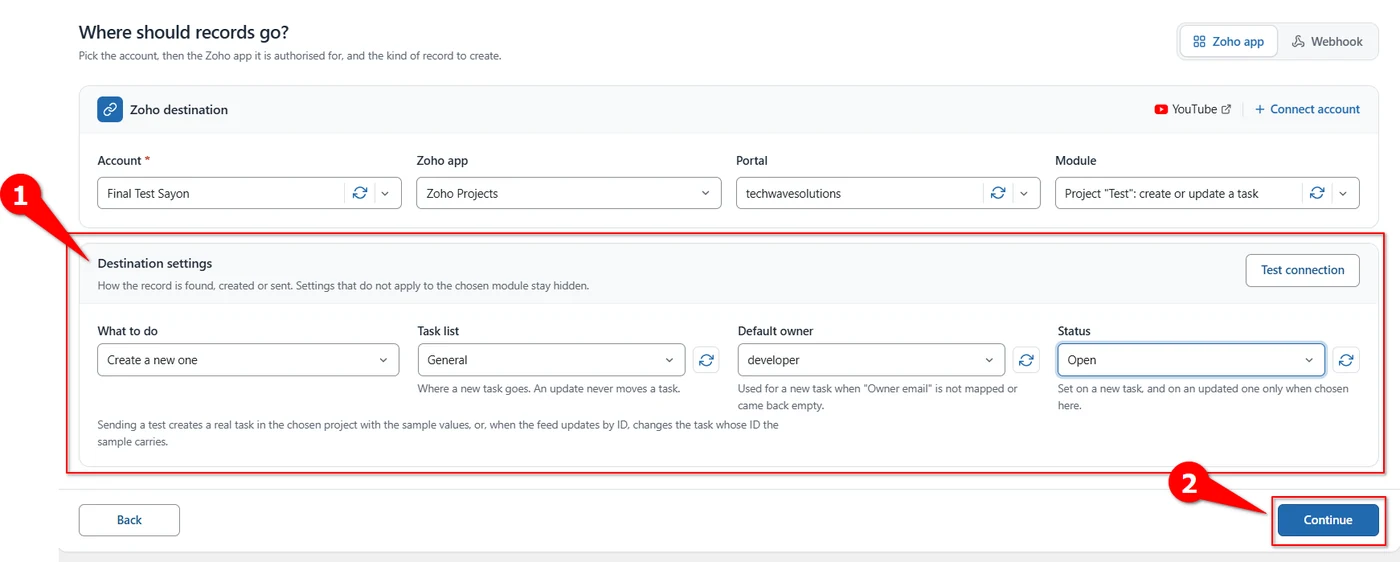The height and width of the screenshot is (562, 1400).
Task: Click the Connect account link
Action: (1307, 110)
